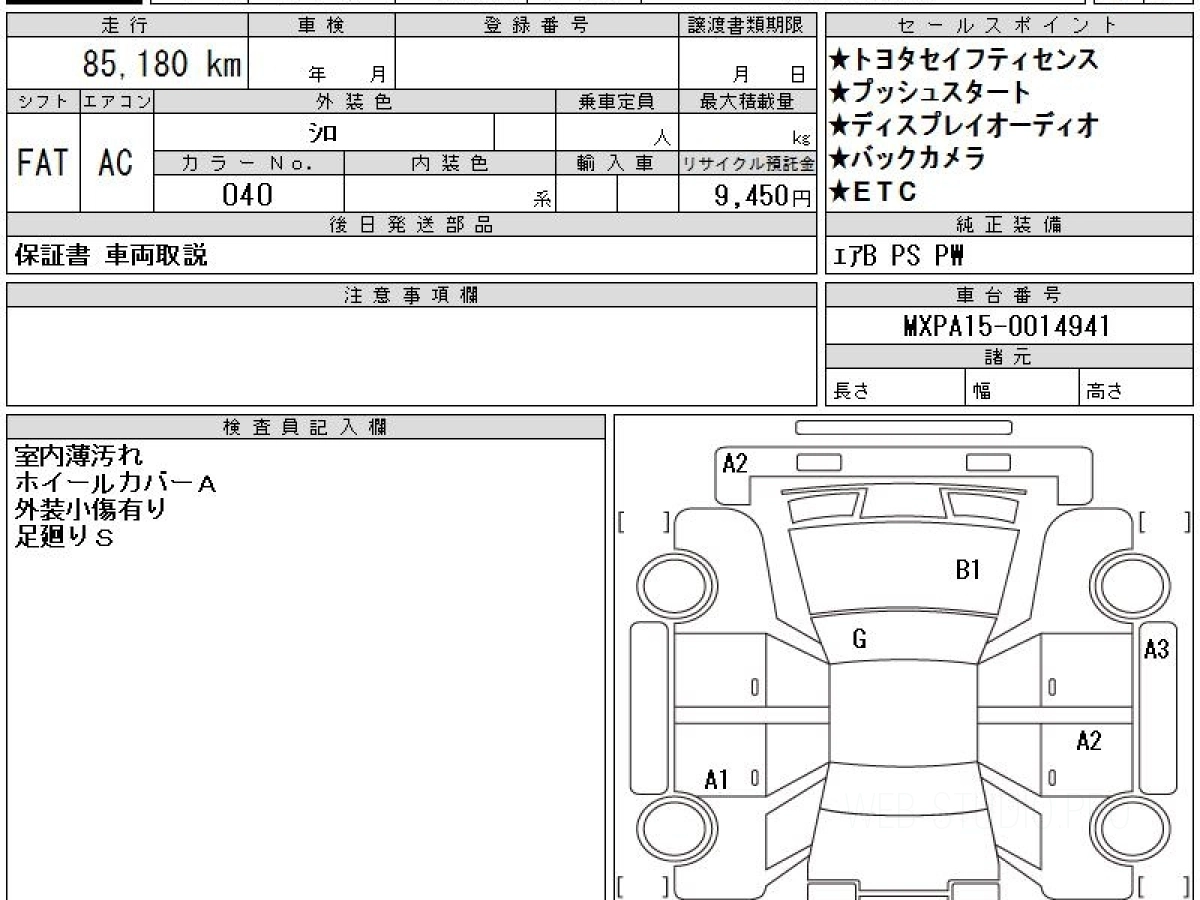Click the A2 mark below A3 on door

[1089, 741]
